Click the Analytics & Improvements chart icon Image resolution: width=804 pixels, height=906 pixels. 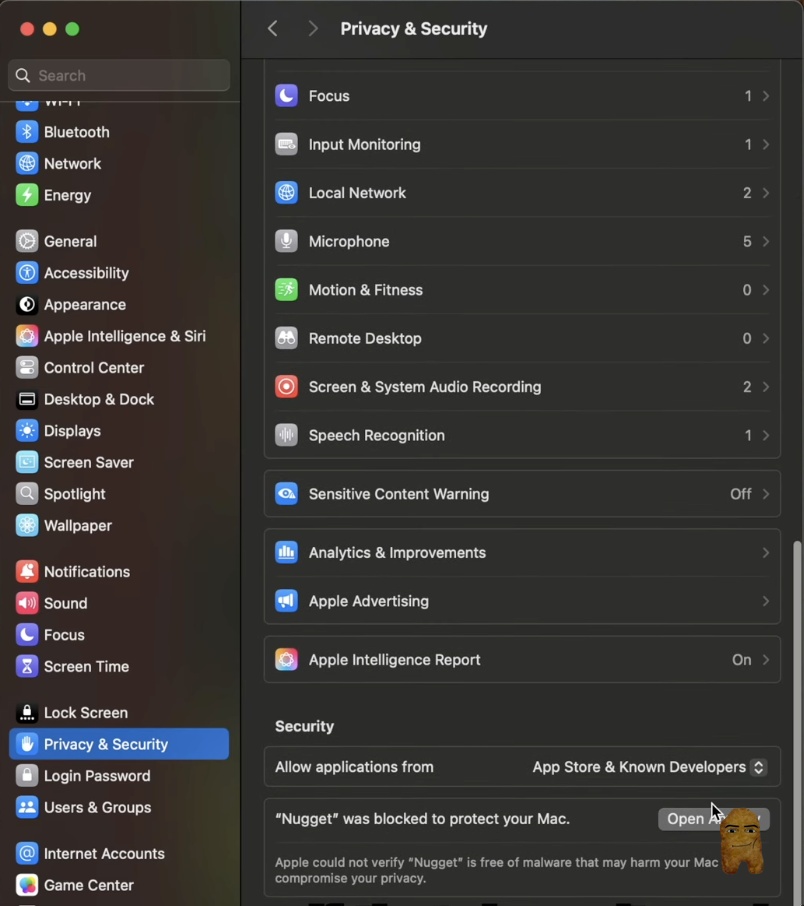pos(286,553)
